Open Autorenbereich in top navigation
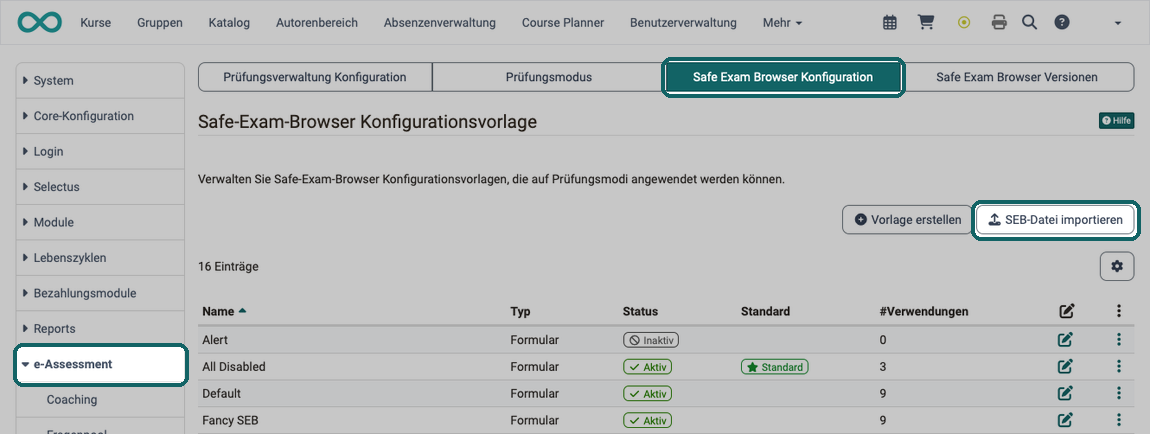Viewport: 1150px width, 434px height. tap(317, 23)
